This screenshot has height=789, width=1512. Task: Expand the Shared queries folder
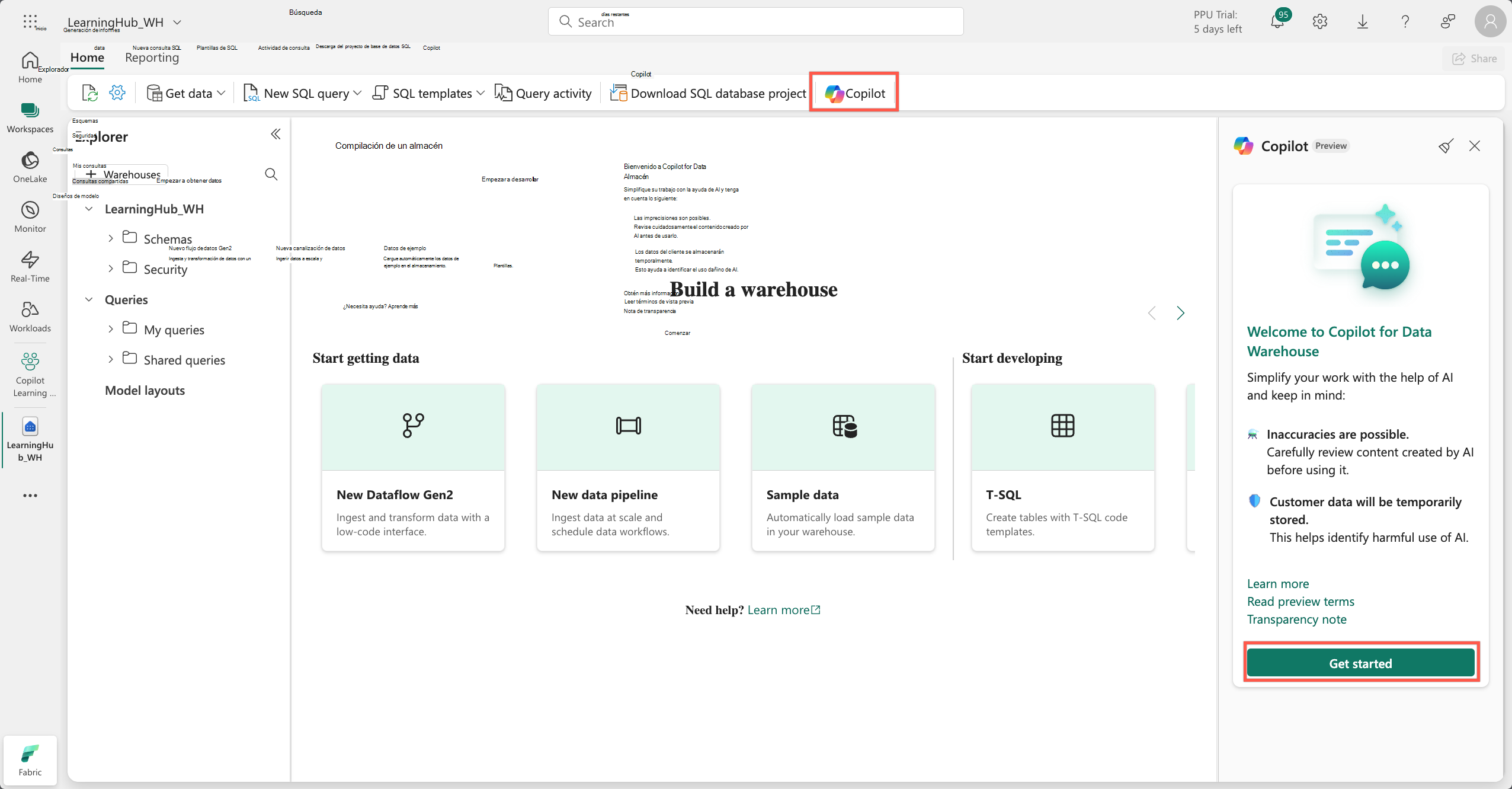pyautogui.click(x=110, y=359)
